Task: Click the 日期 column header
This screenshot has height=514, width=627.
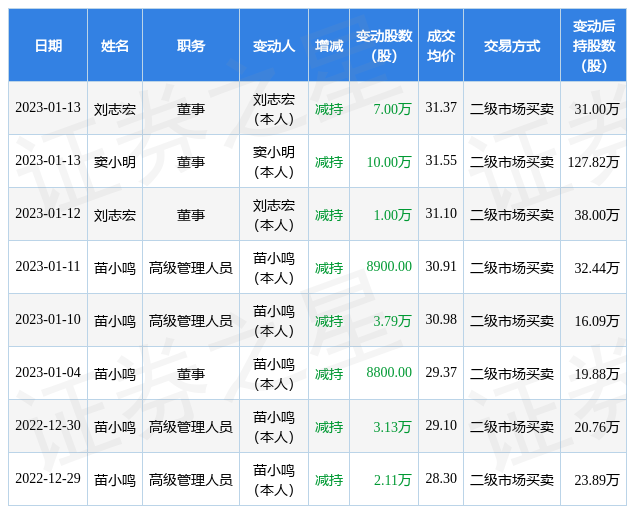Action: point(48,46)
